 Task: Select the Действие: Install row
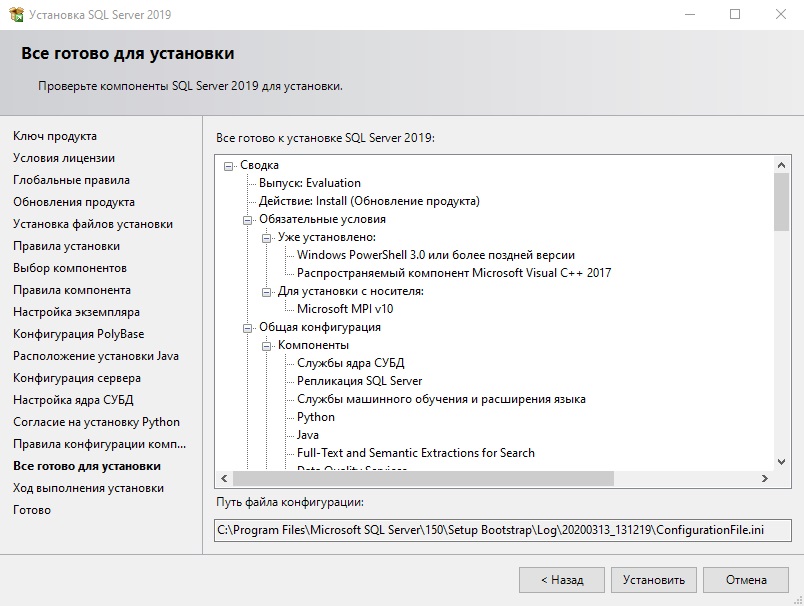(369, 201)
